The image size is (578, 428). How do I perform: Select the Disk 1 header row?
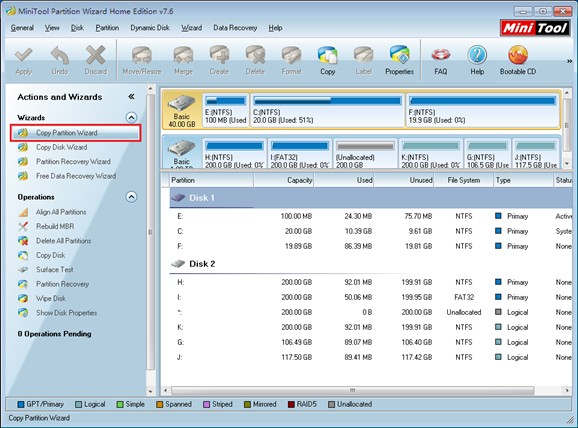point(370,198)
